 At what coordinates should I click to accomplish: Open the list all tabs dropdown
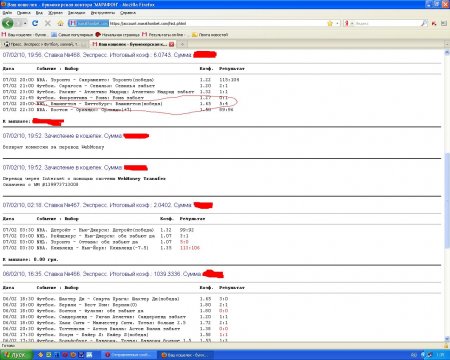[447, 44]
